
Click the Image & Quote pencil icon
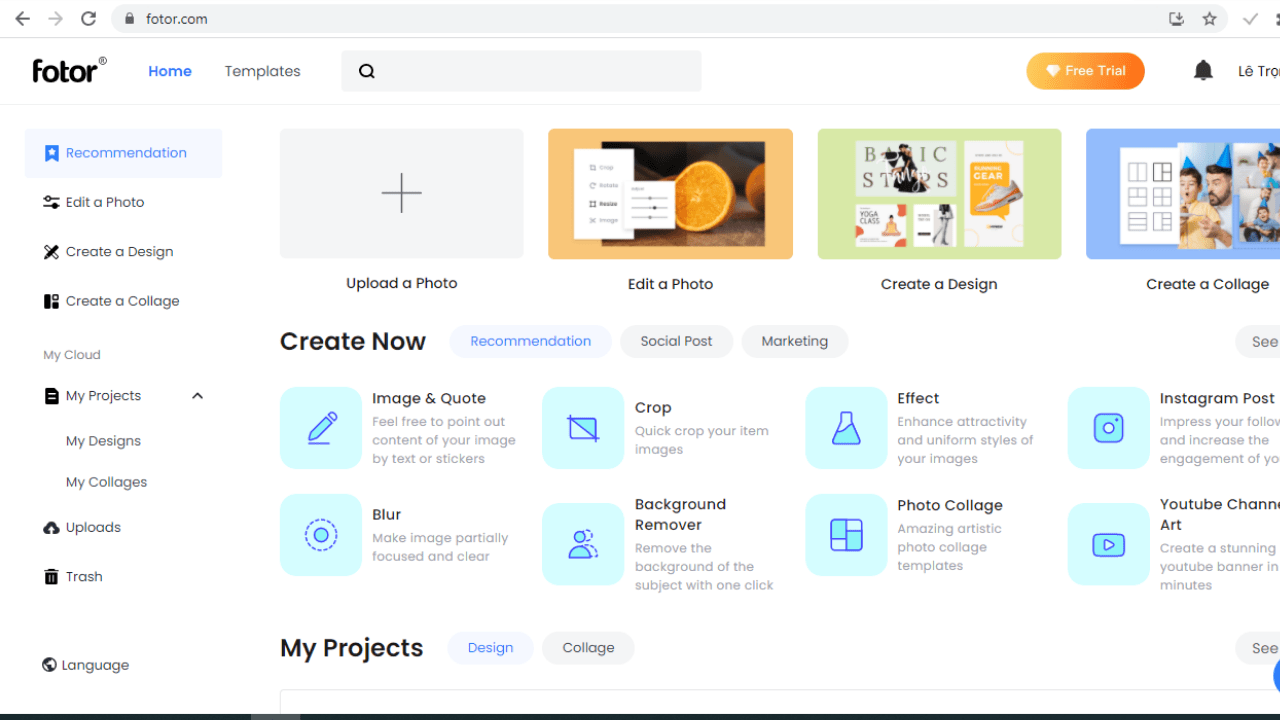point(321,428)
